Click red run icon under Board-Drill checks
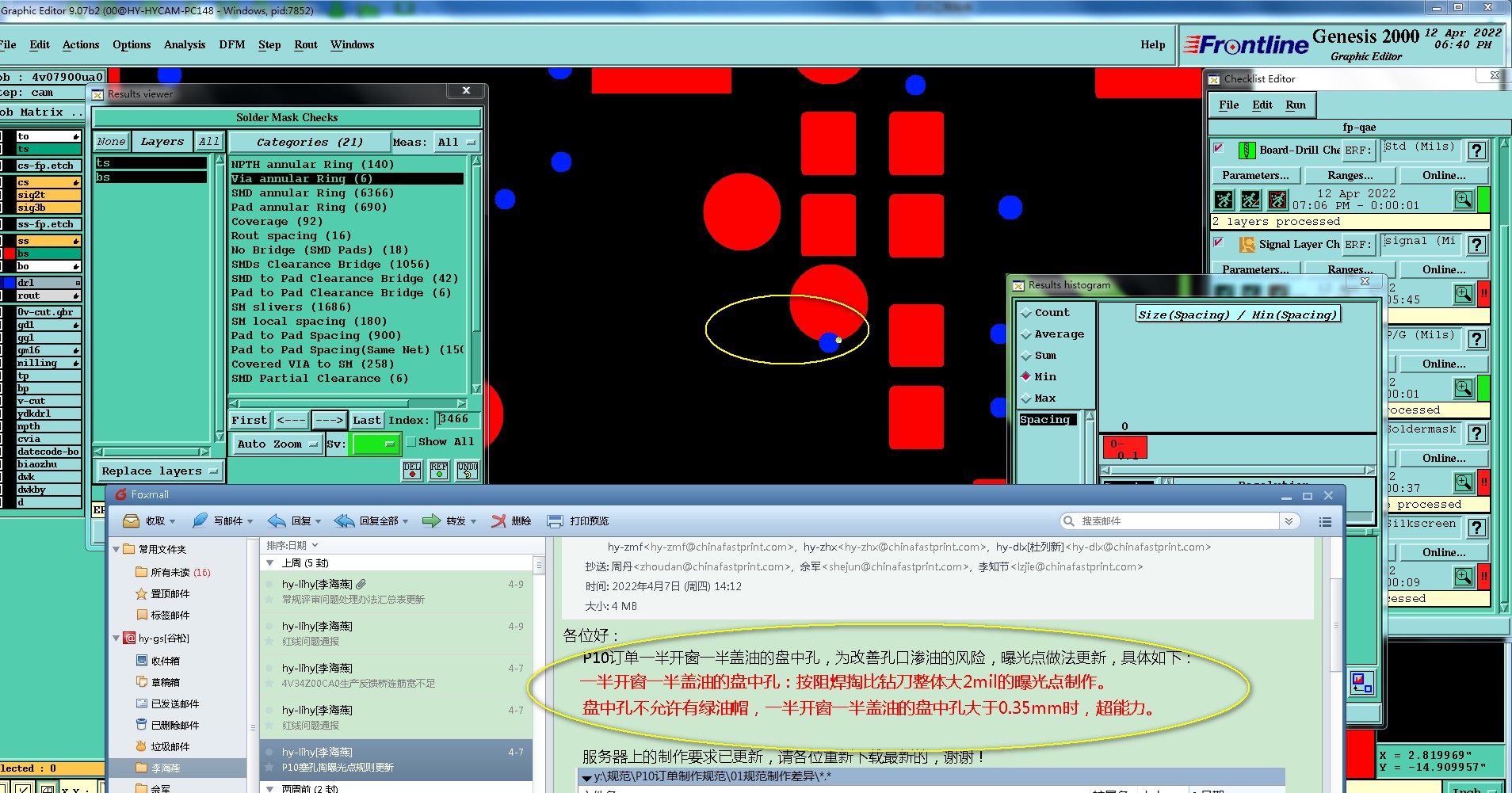 tap(1277, 200)
